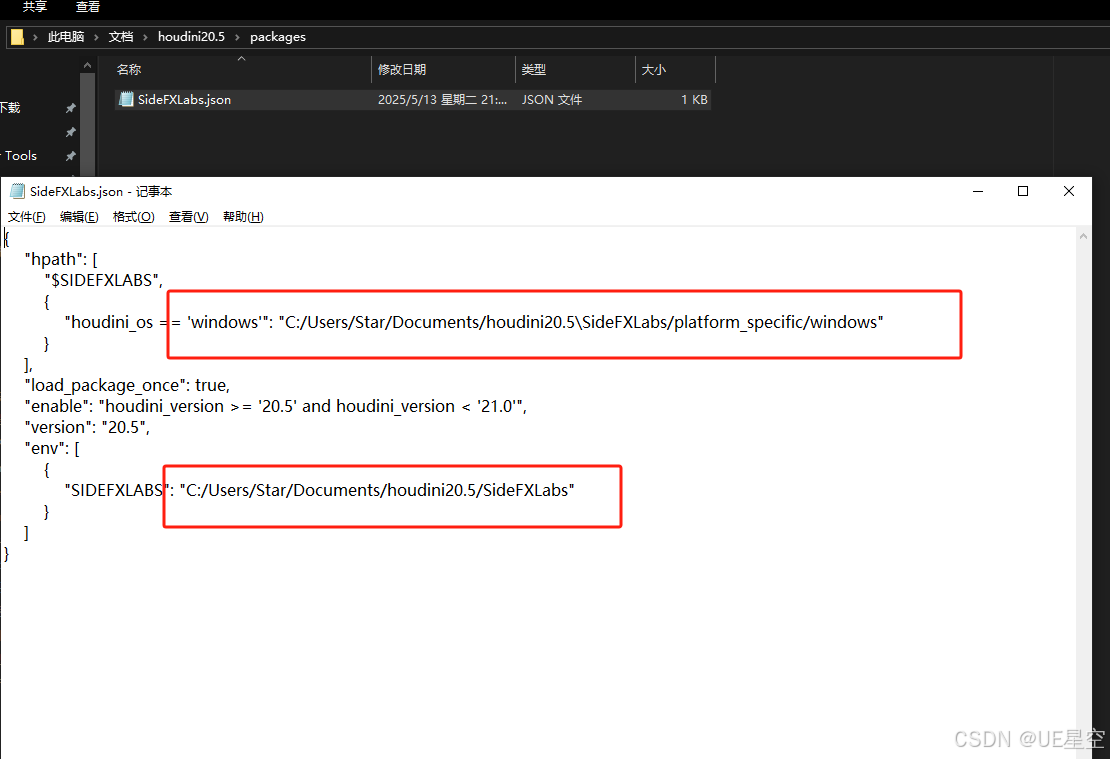Click the pin icon beside Tools

[70, 156]
